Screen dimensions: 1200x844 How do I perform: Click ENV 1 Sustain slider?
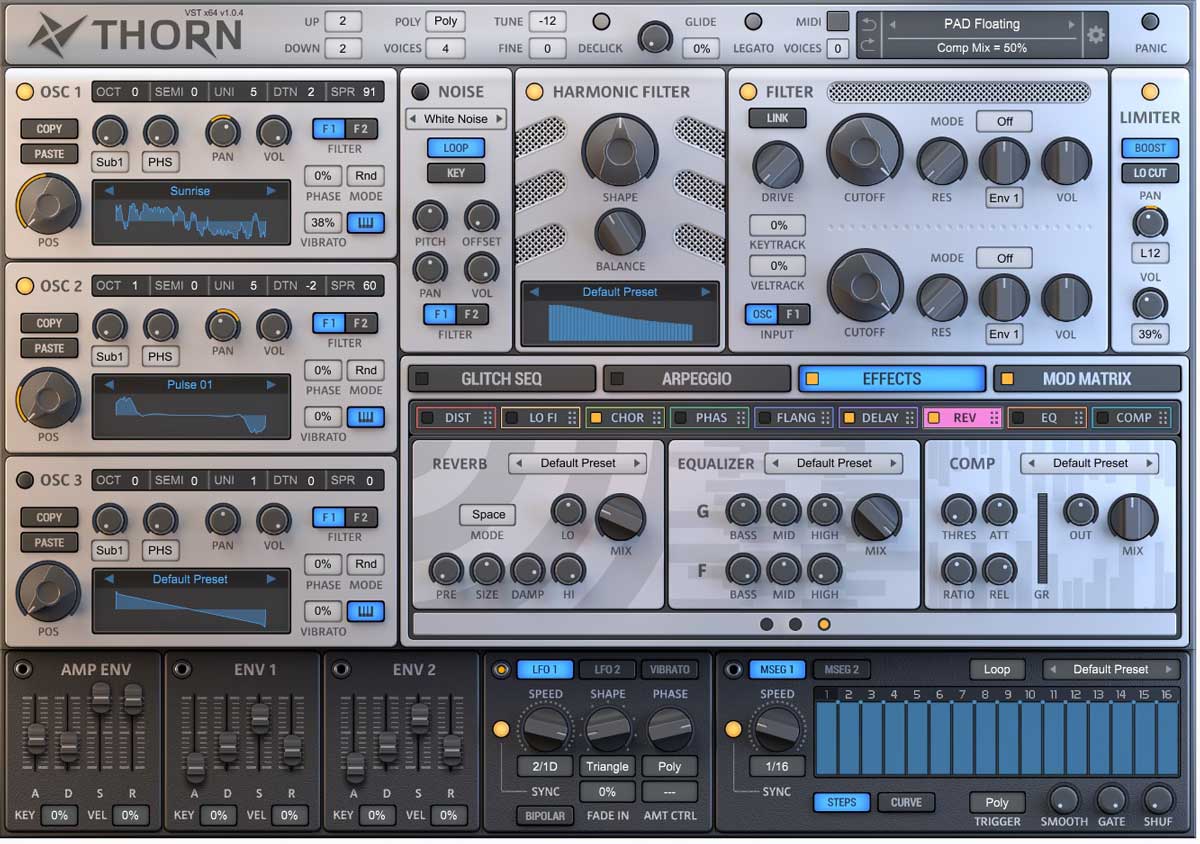(x=260, y=717)
